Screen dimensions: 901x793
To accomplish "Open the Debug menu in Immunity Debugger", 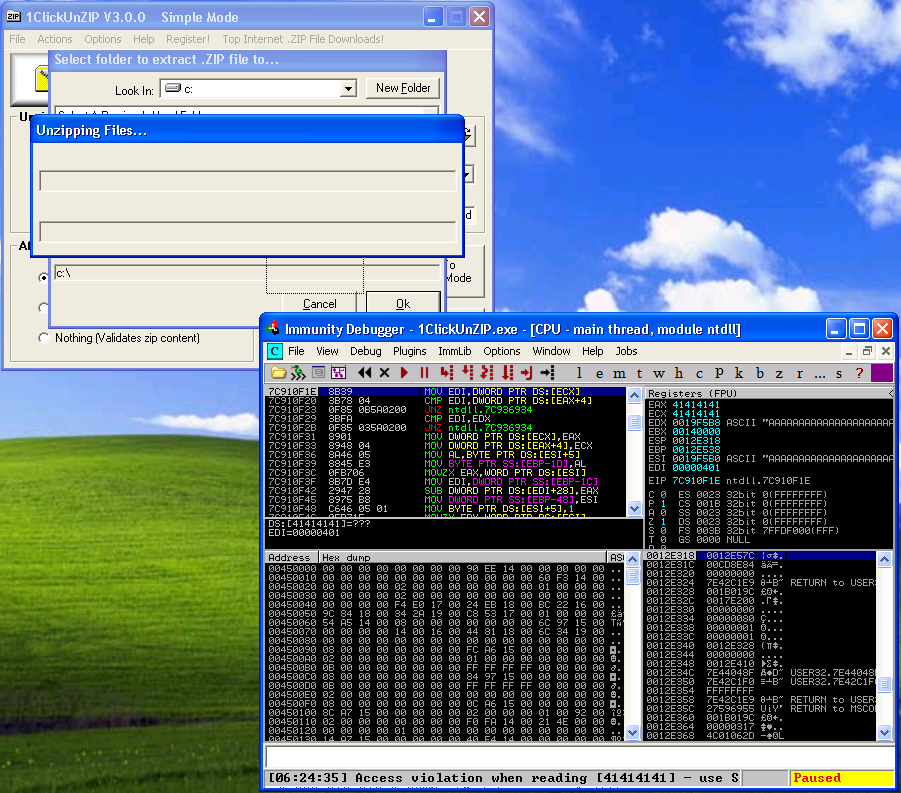I will (x=365, y=351).
